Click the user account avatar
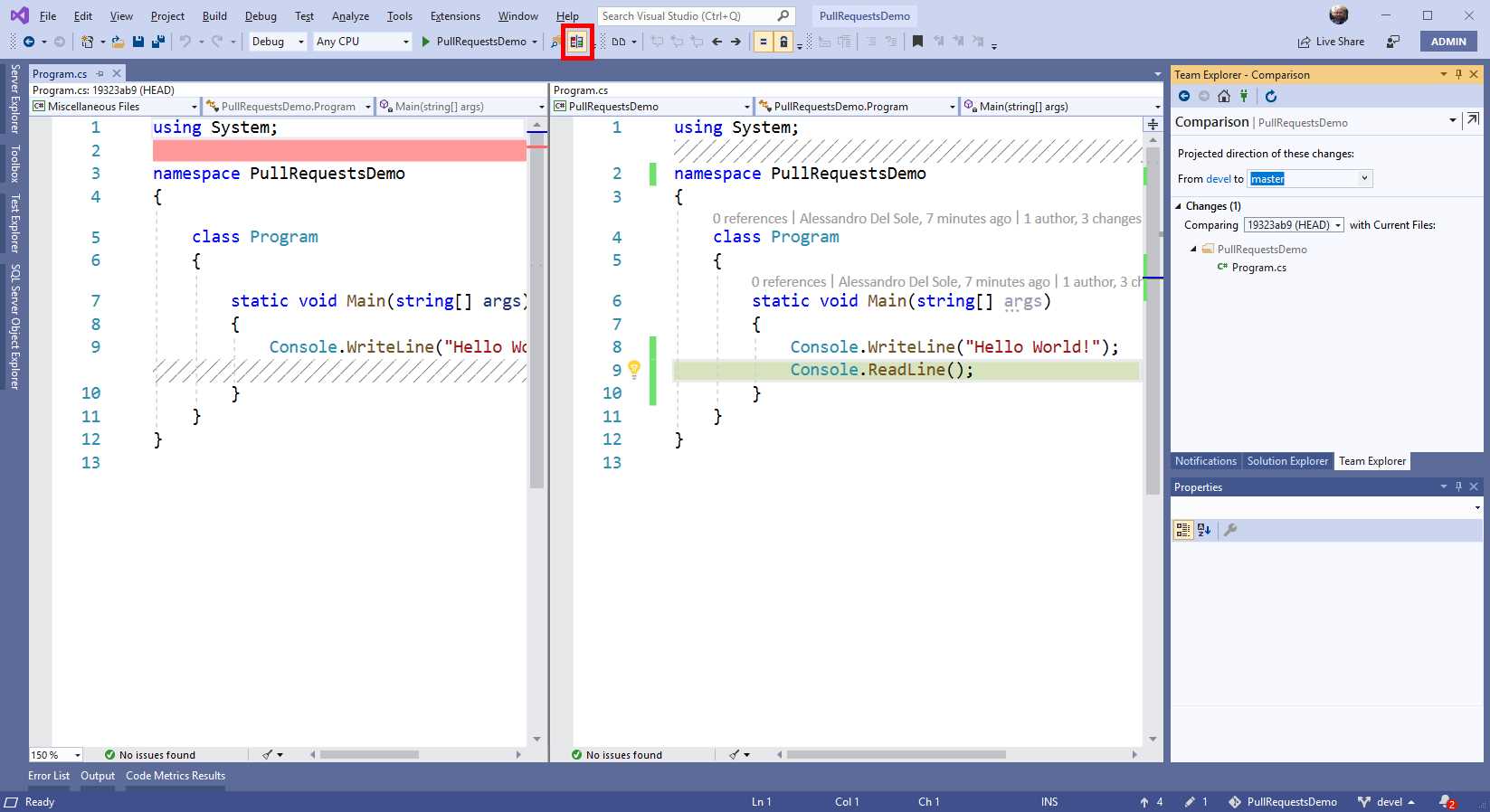1490x812 pixels. click(x=1339, y=14)
